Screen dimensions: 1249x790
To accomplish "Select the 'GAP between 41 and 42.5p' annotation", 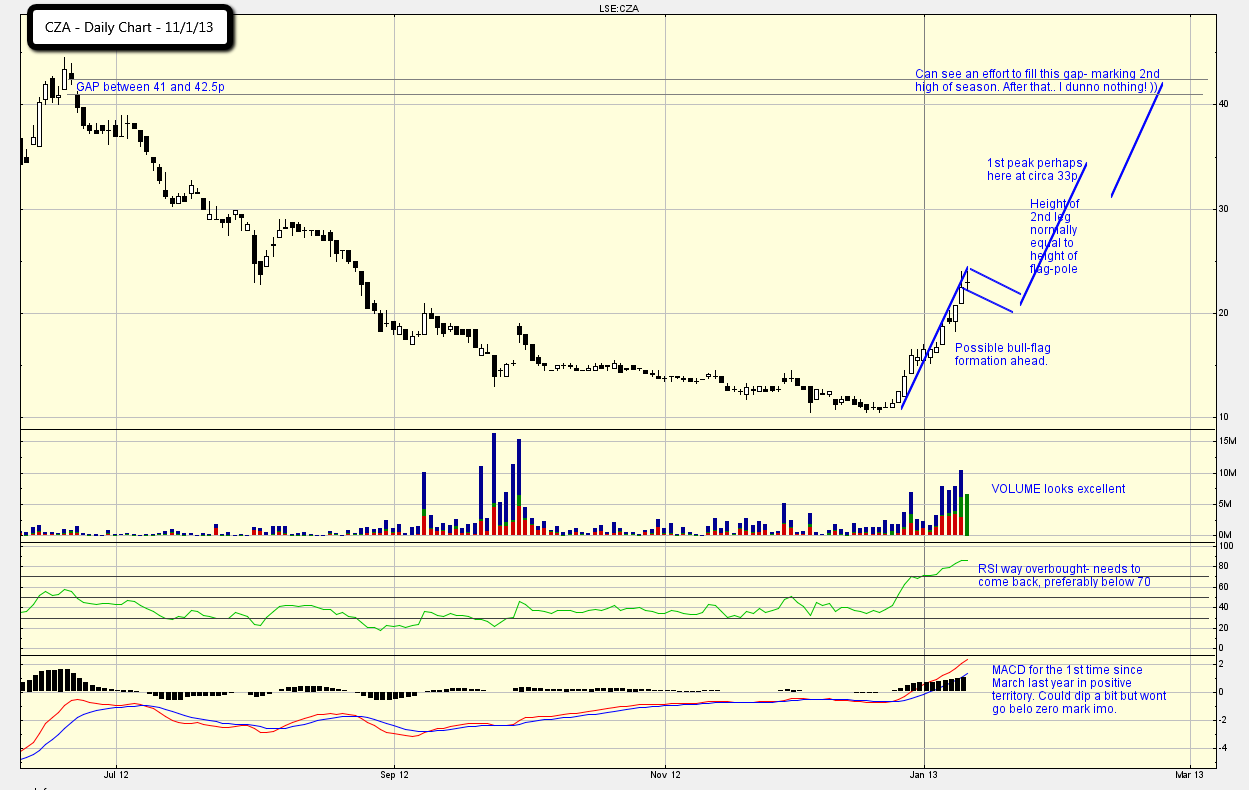I will 150,88.
